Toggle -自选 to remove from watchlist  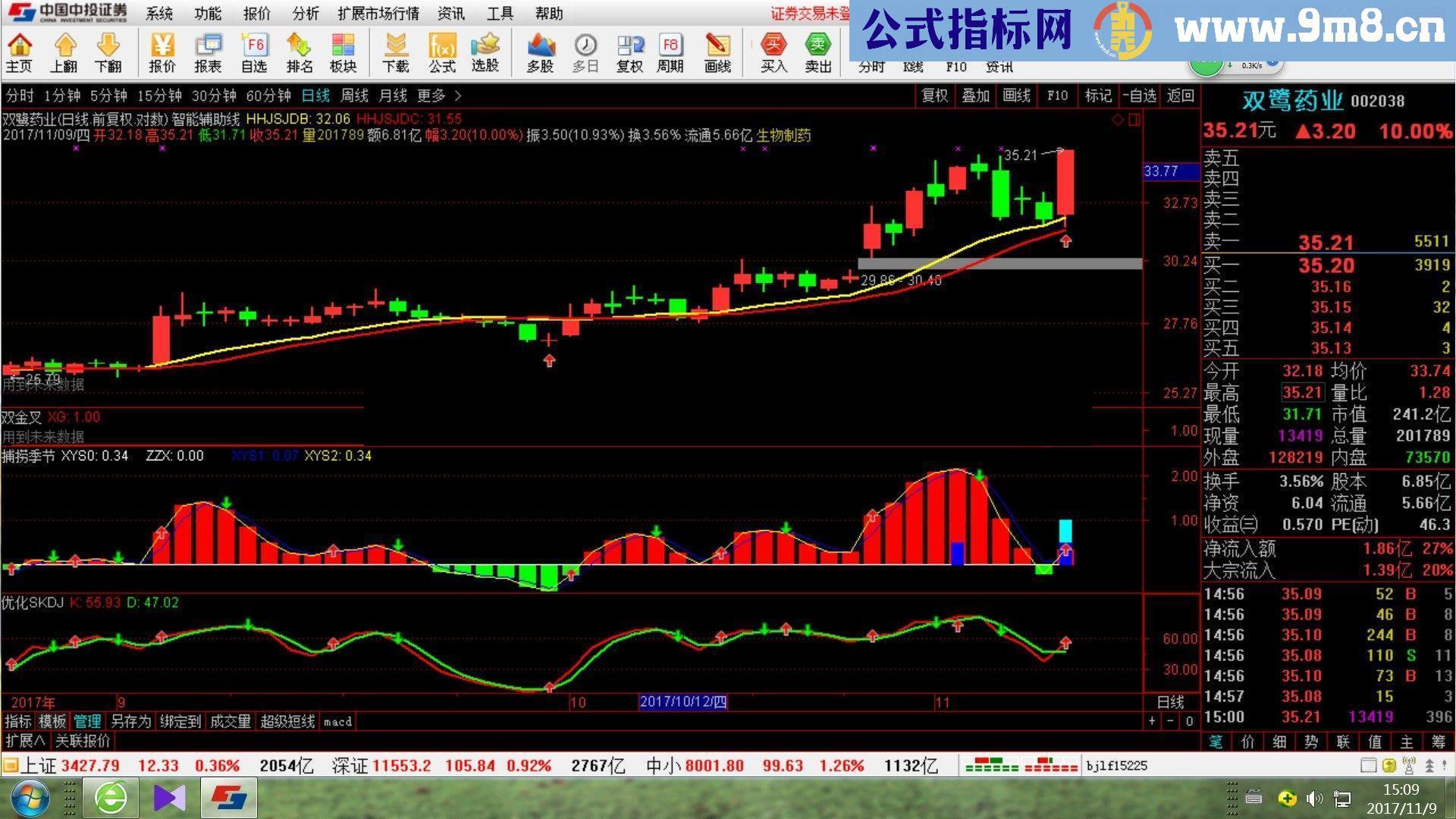1139,96
